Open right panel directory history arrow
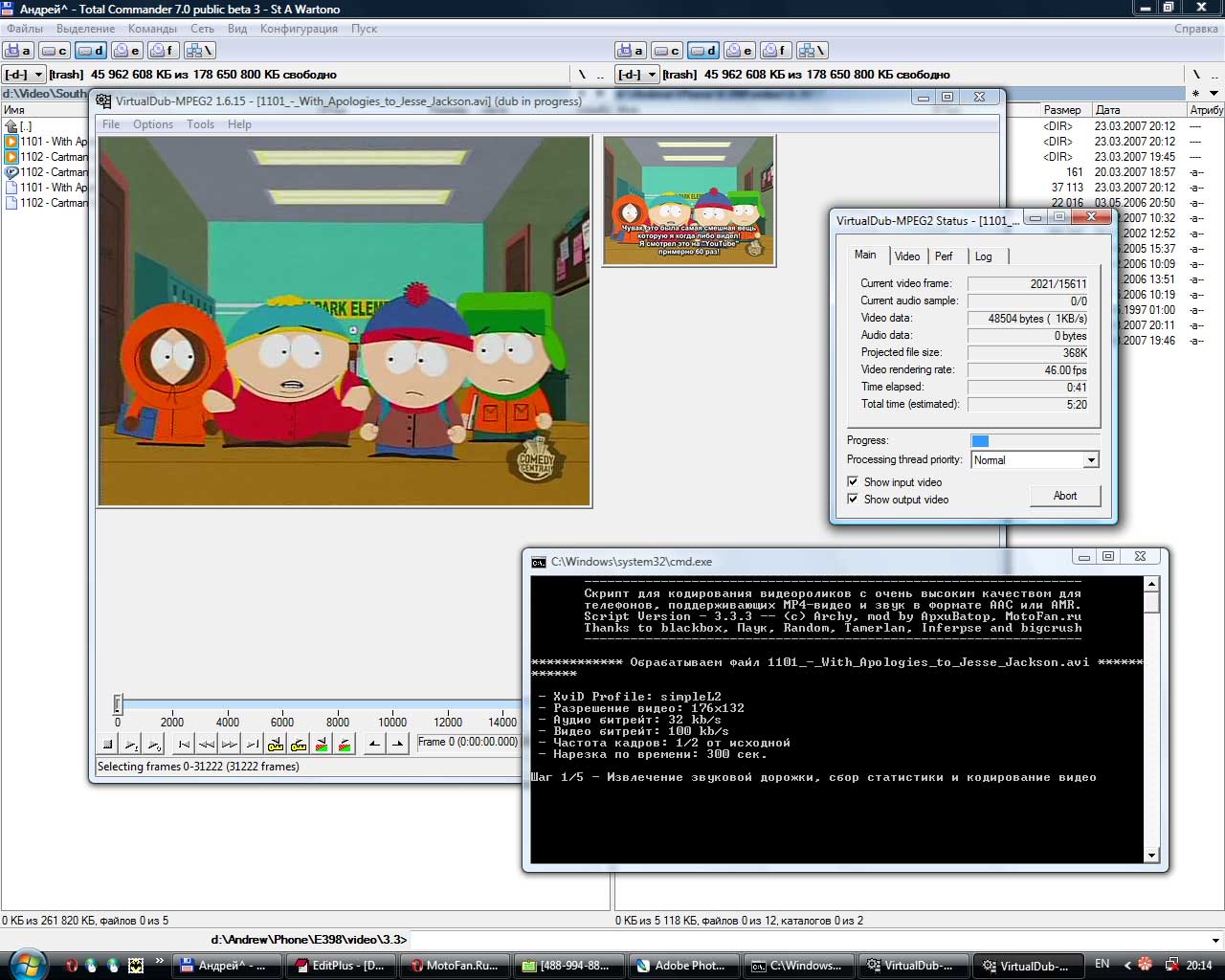This screenshot has height=980, width=1225. tap(1214, 93)
